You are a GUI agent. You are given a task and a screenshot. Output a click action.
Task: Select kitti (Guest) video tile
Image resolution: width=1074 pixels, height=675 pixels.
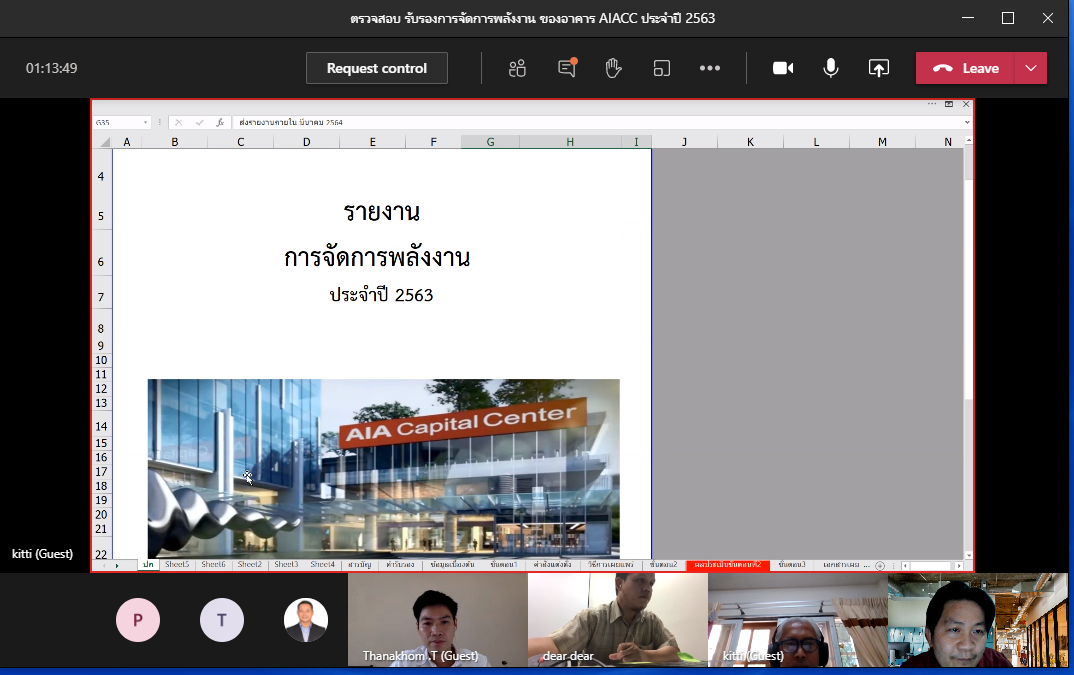tap(798, 620)
